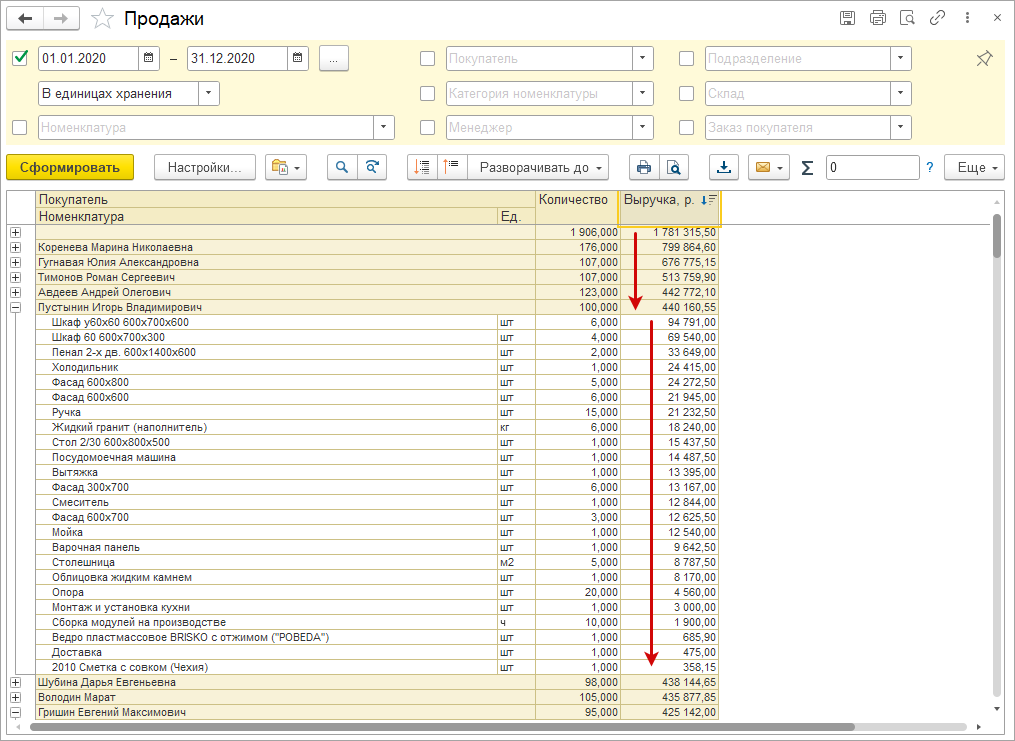
Task: Click the pin icon in the filter panel
Action: [x=984, y=59]
